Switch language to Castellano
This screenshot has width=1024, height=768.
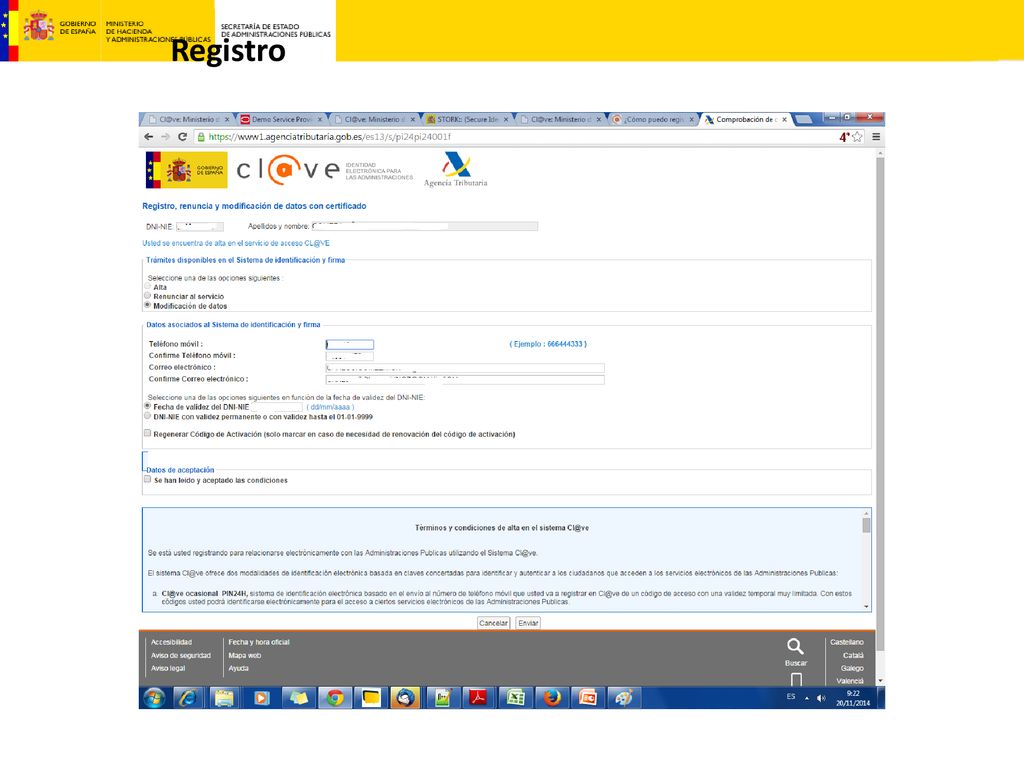pos(846,642)
